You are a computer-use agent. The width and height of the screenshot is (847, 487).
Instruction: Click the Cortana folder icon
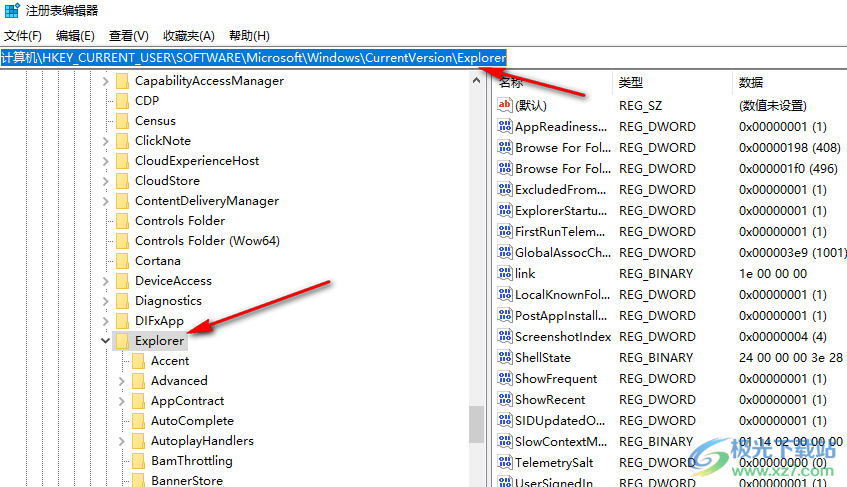pyautogui.click(x=123, y=261)
